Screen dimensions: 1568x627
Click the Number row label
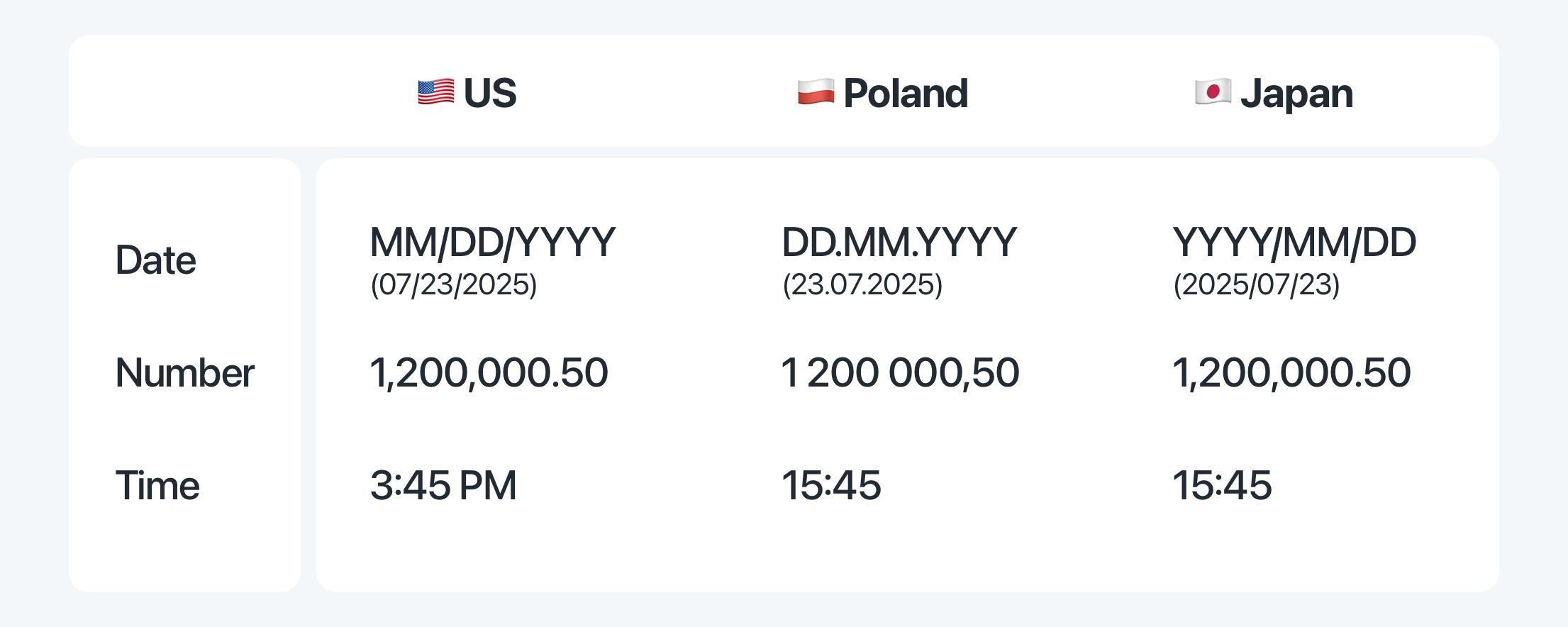pyautogui.click(x=185, y=372)
